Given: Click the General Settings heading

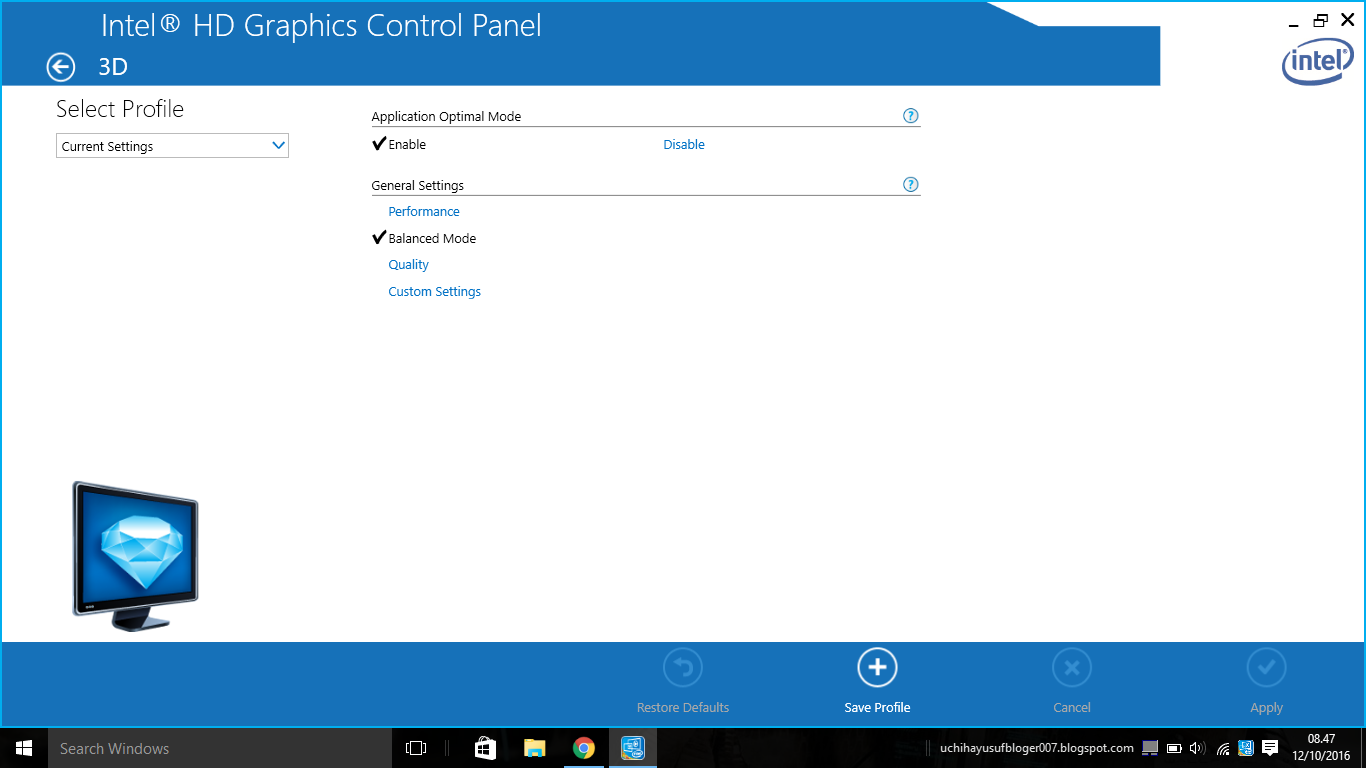Looking at the screenshot, I should coord(417,186).
